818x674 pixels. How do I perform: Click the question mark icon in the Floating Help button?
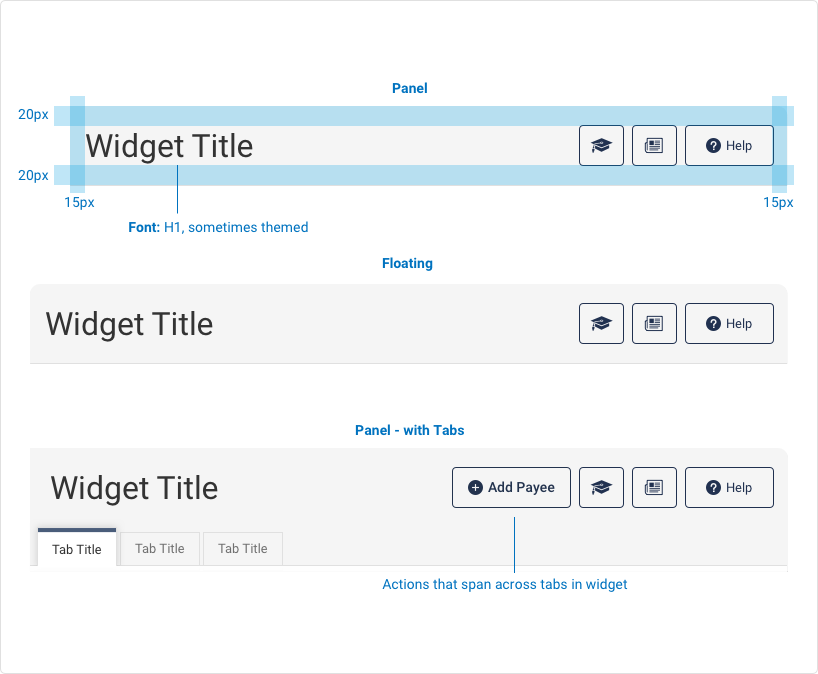pyautogui.click(x=711, y=323)
